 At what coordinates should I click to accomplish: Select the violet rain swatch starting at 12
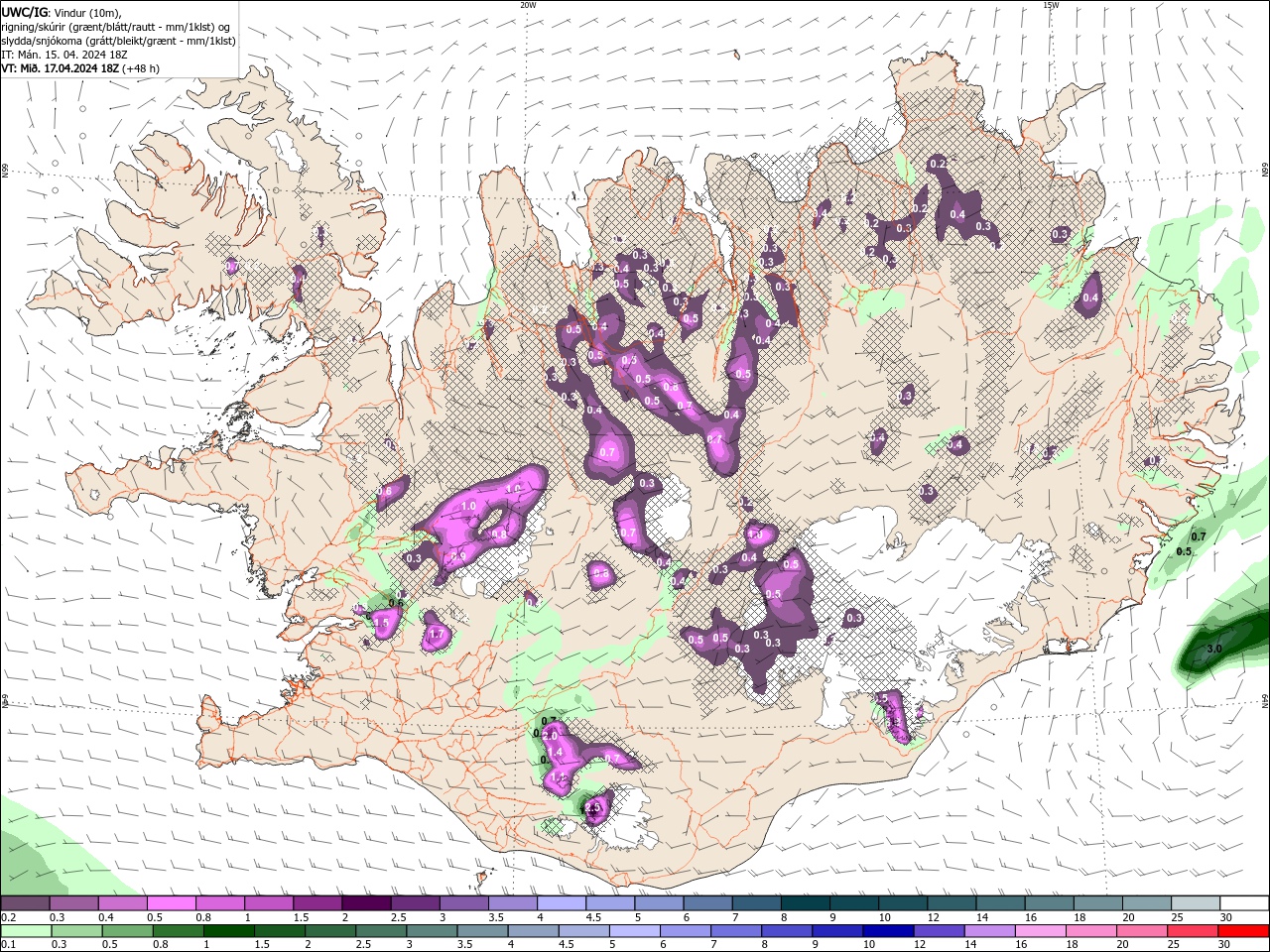coord(938,931)
